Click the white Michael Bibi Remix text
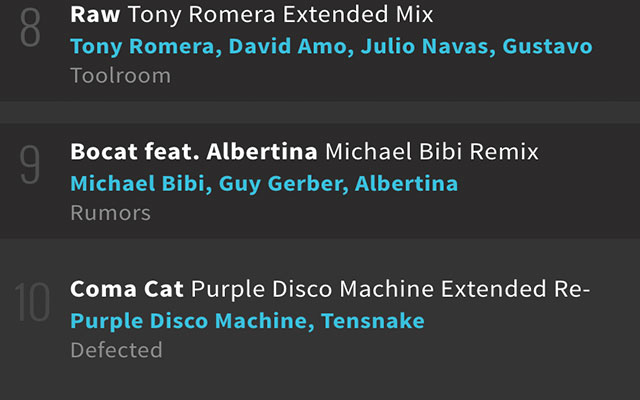This screenshot has height=400, width=640. (432, 153)
